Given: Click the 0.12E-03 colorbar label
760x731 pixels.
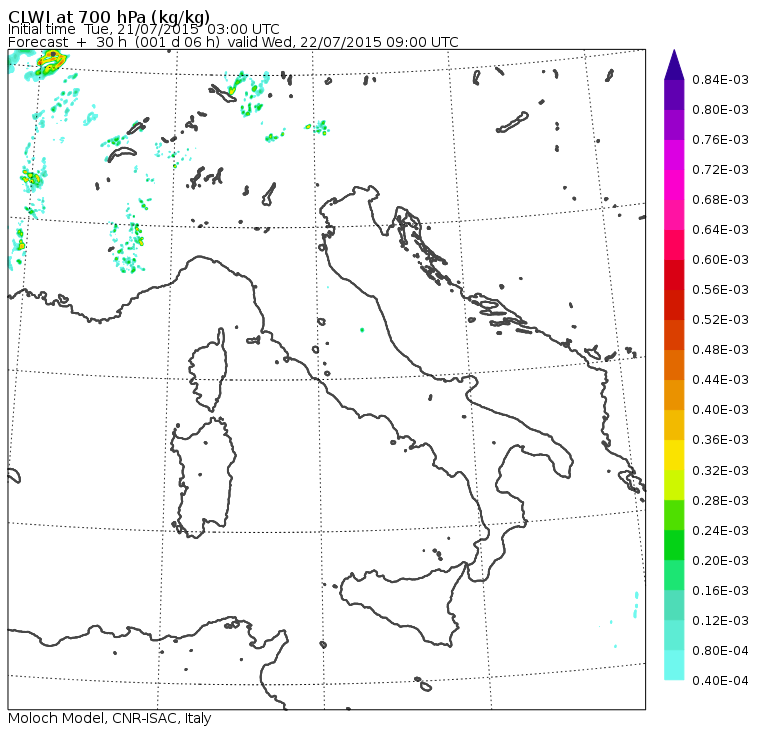Looking at the screenshot, I should [x=720, y=621].
